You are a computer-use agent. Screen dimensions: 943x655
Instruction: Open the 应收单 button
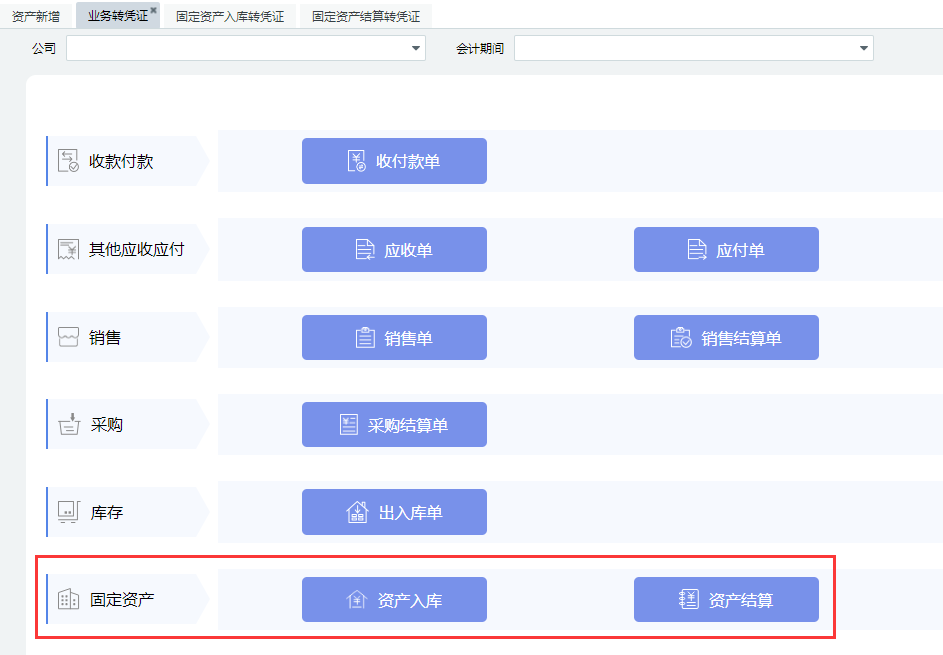394,250
